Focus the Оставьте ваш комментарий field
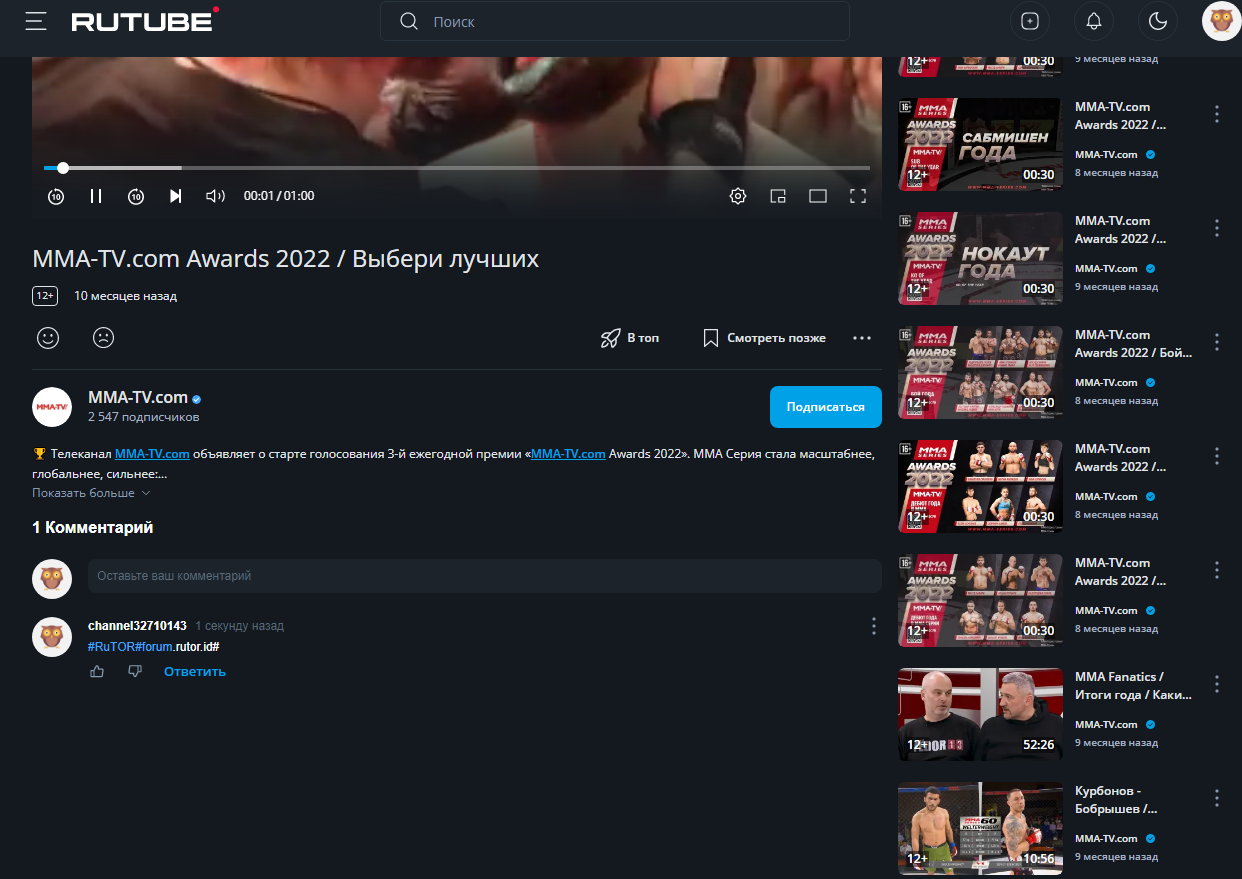The width and height of the screenshot is (1242, 879). [x=484, y=576]
